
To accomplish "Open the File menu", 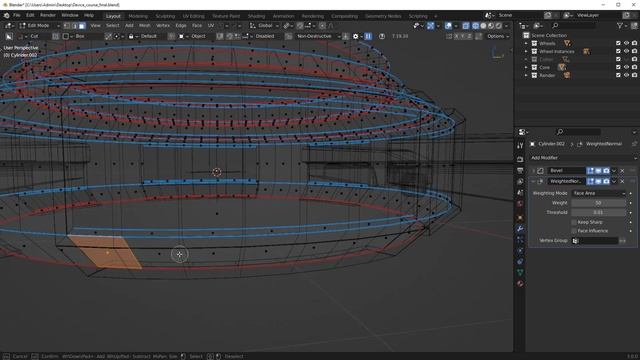I will click(16, 16).
